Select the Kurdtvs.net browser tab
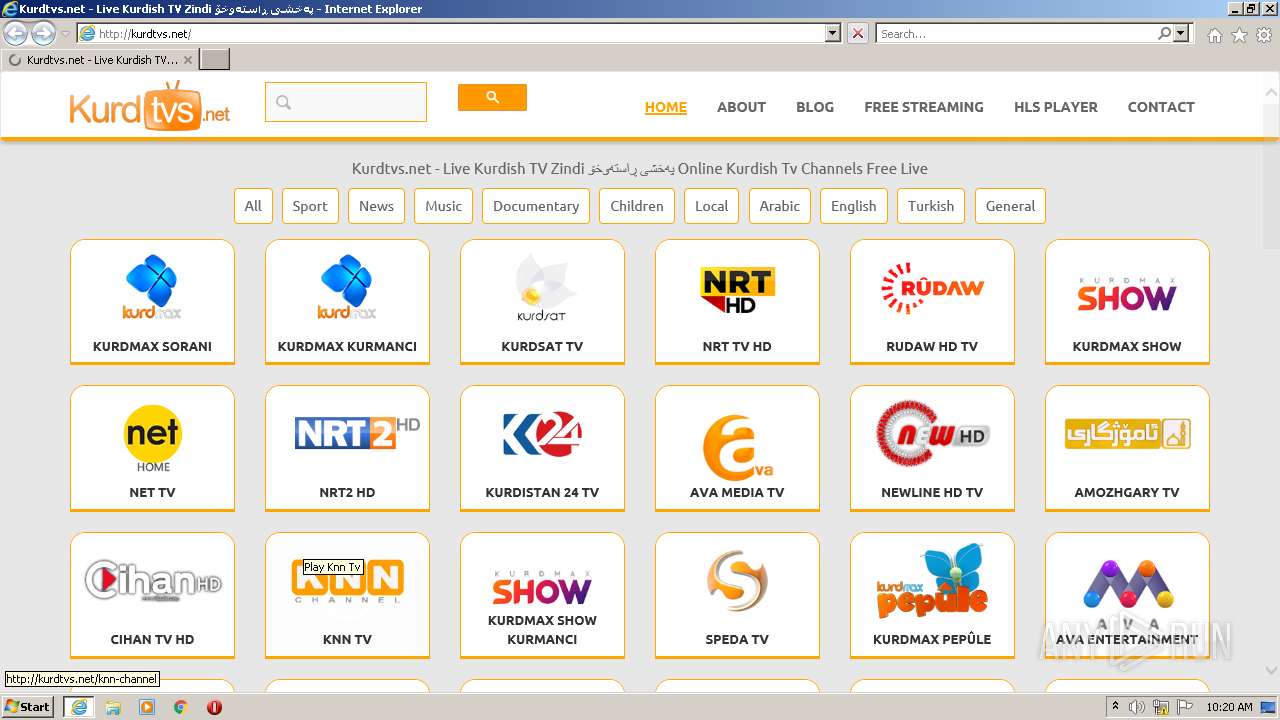 point(100,60)
